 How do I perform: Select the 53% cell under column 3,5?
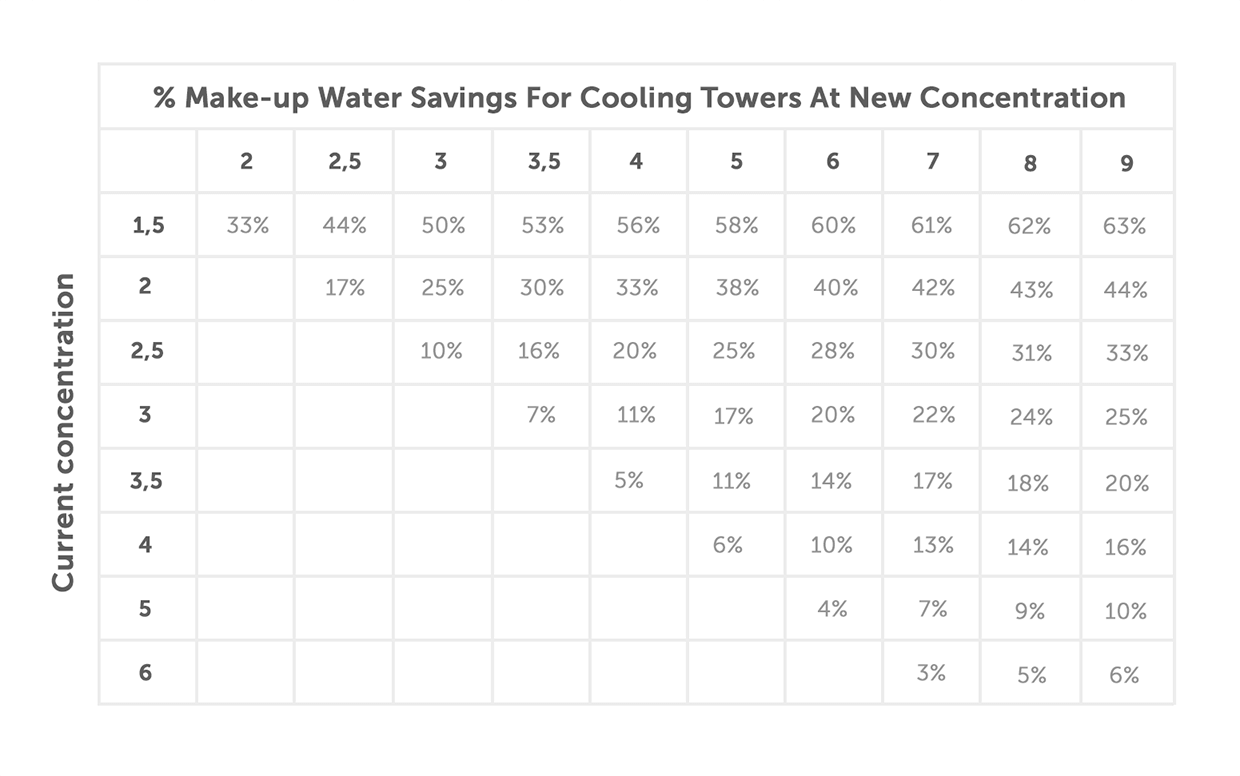coord(542,225)
